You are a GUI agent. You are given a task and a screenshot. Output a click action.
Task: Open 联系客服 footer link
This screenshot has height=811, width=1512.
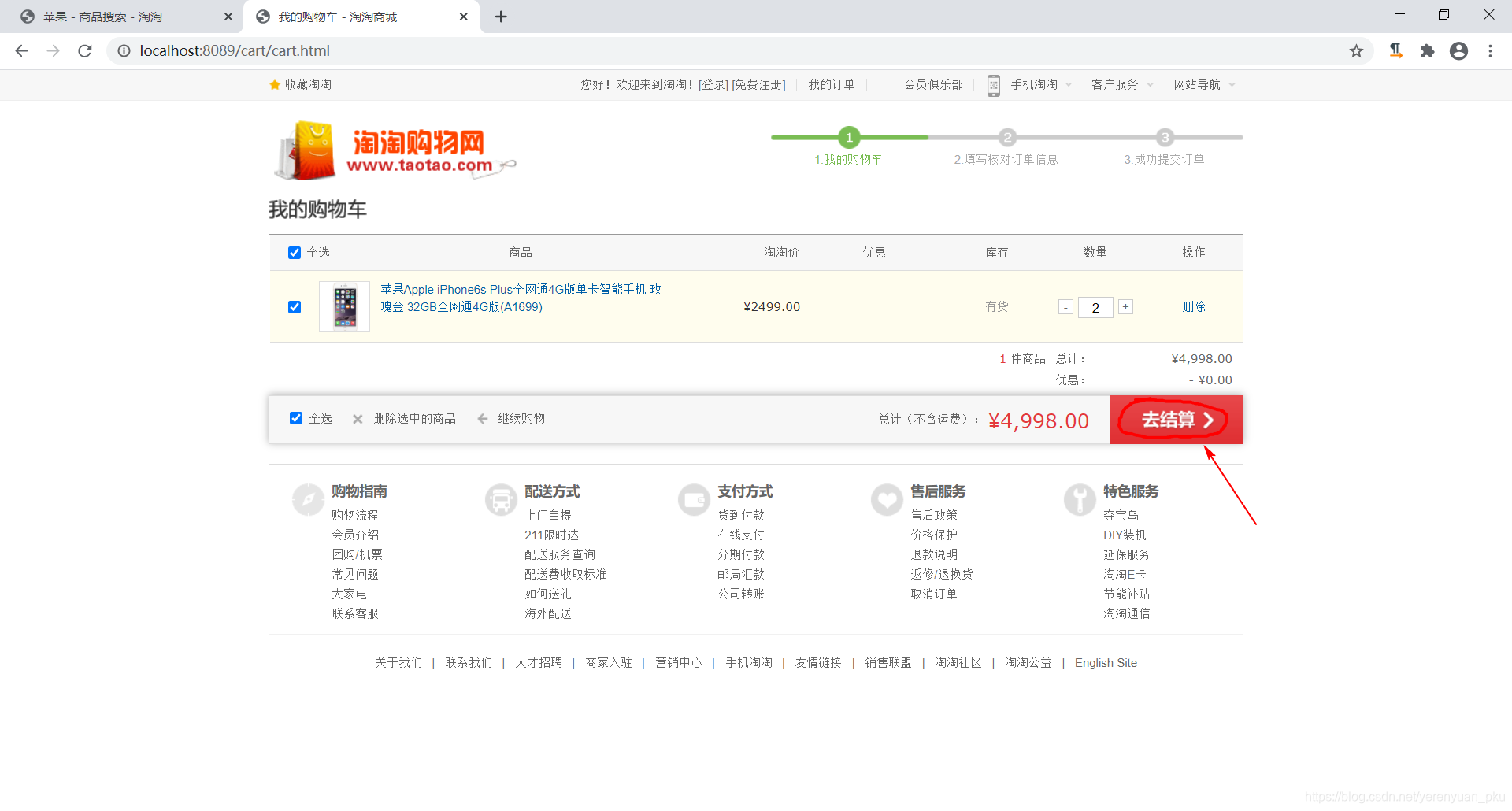tap(355, 613)
